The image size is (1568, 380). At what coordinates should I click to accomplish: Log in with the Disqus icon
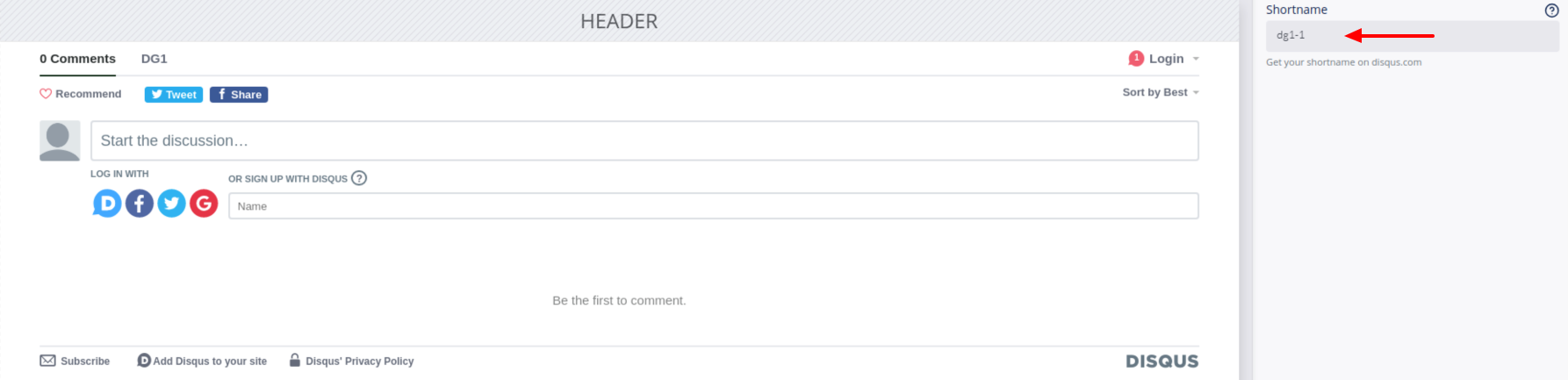pyautogui.click(x=107, y=204)
